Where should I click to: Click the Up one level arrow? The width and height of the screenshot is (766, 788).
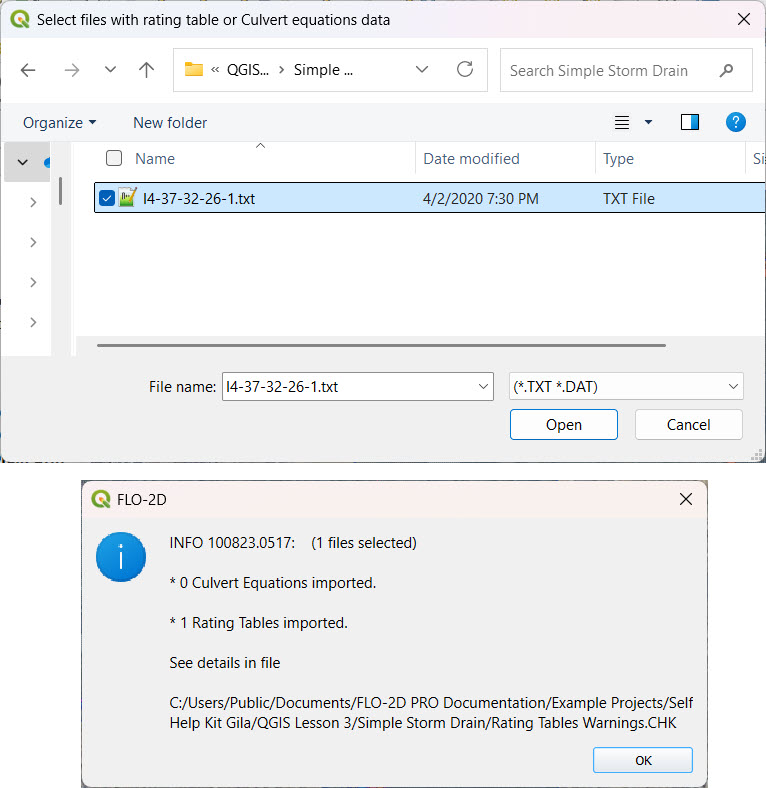[146, 70]
